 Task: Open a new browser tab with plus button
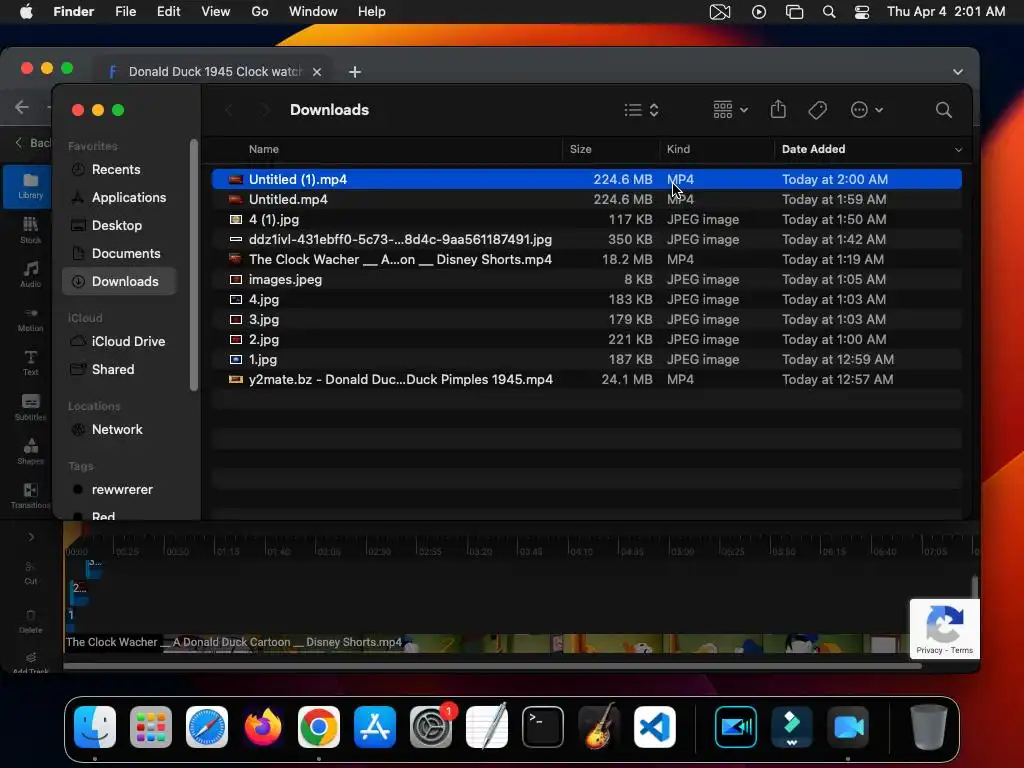(355, 72)
